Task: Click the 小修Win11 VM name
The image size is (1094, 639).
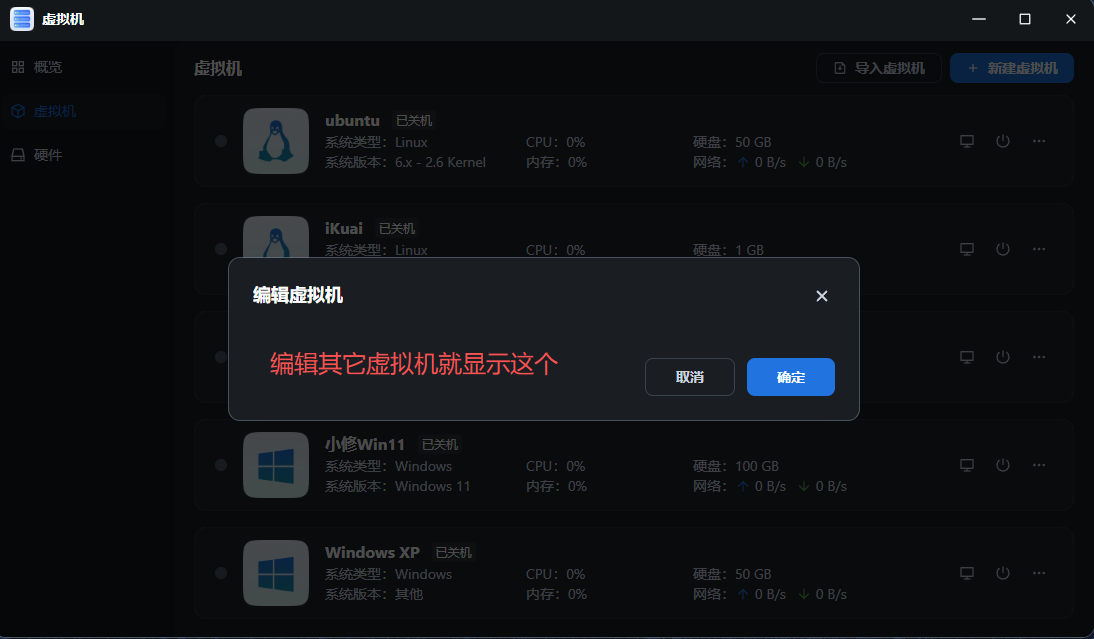Action: click(x=365, y=444)
